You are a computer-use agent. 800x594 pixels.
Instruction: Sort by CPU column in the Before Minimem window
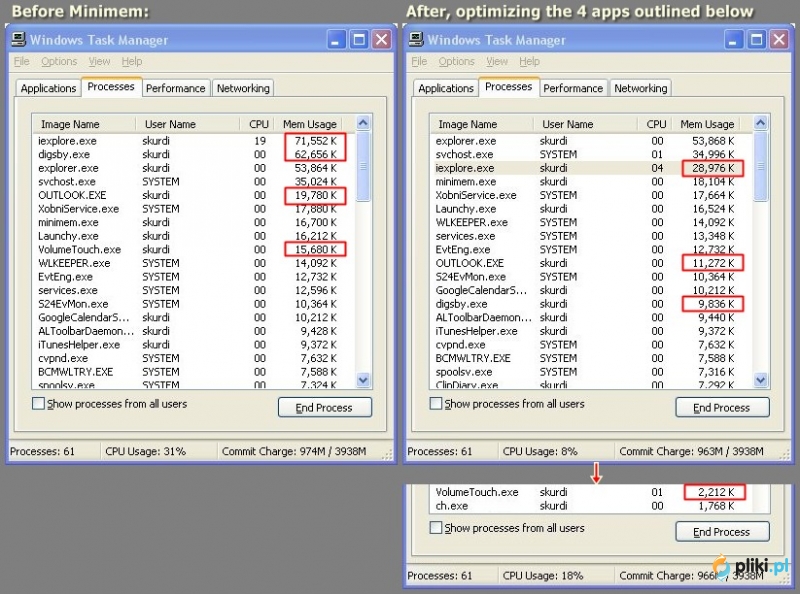(x=255, y=124)
